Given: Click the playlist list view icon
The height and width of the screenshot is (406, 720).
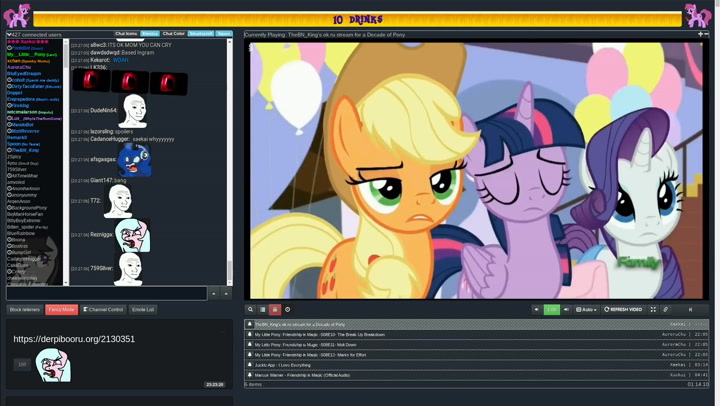Looking at the screenshot, I should coord(263,310).
